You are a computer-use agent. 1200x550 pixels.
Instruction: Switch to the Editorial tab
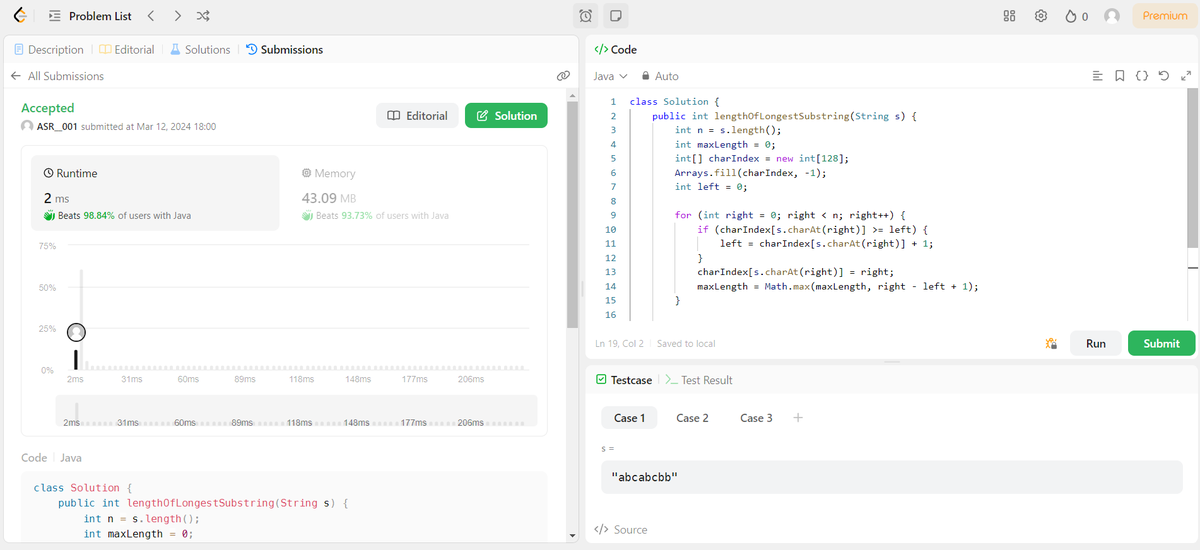point(127,49)
